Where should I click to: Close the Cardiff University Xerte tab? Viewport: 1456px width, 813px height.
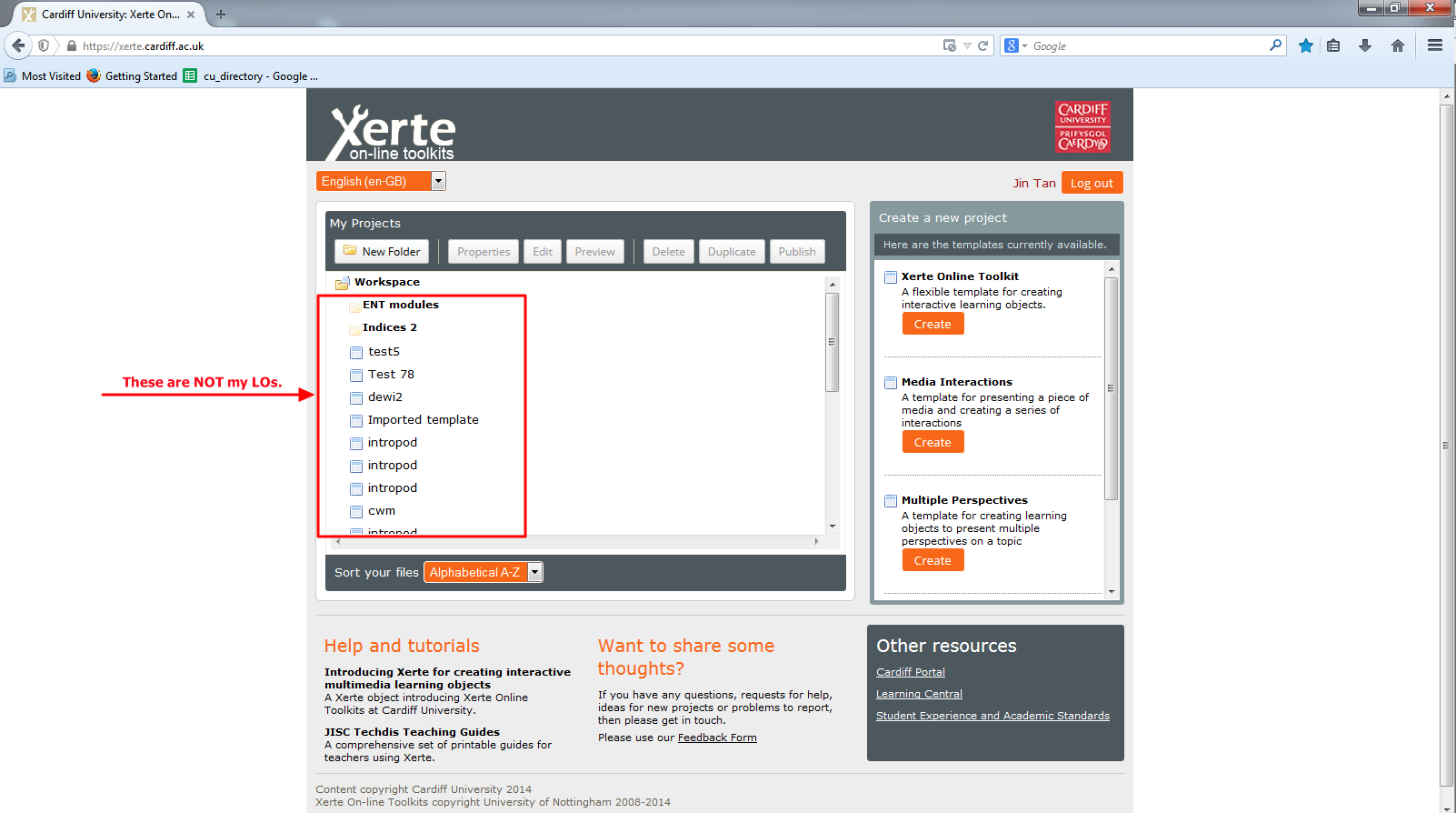point(191,15)
